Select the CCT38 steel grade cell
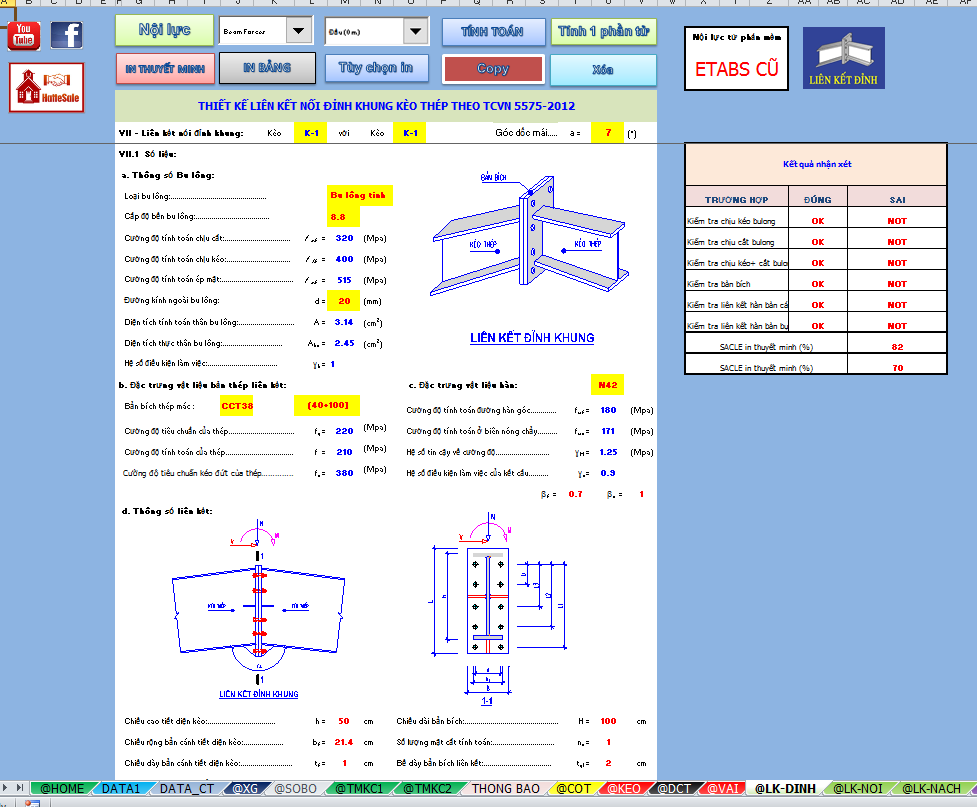The image size is (977, 807). [237, 406]
